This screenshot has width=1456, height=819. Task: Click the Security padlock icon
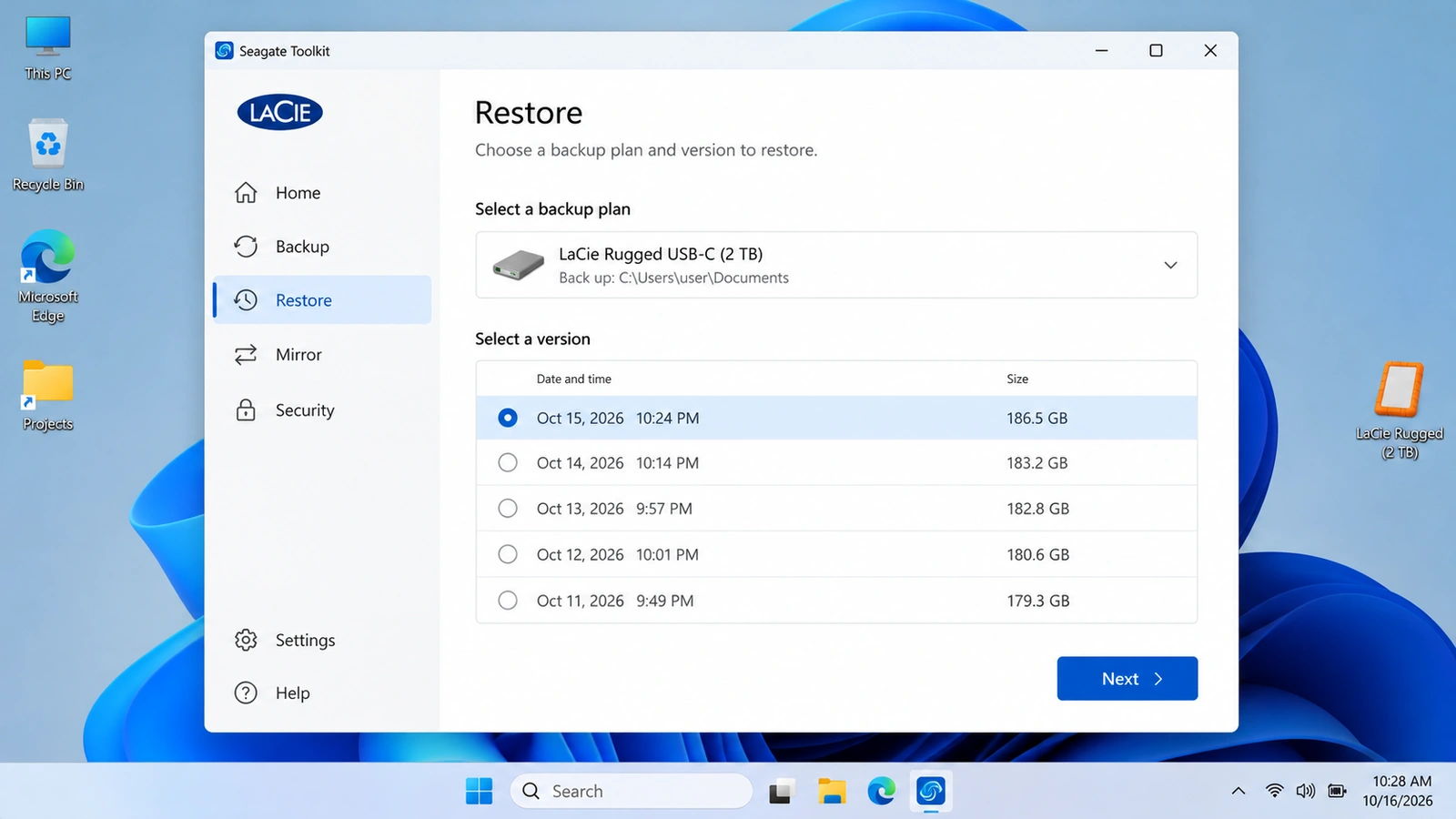(246, 409)
